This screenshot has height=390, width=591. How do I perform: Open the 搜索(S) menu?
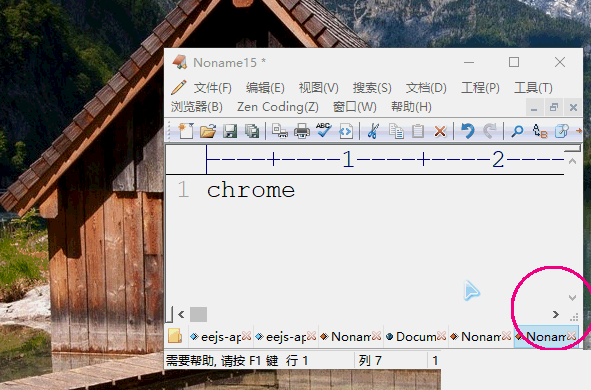[372, 88]
